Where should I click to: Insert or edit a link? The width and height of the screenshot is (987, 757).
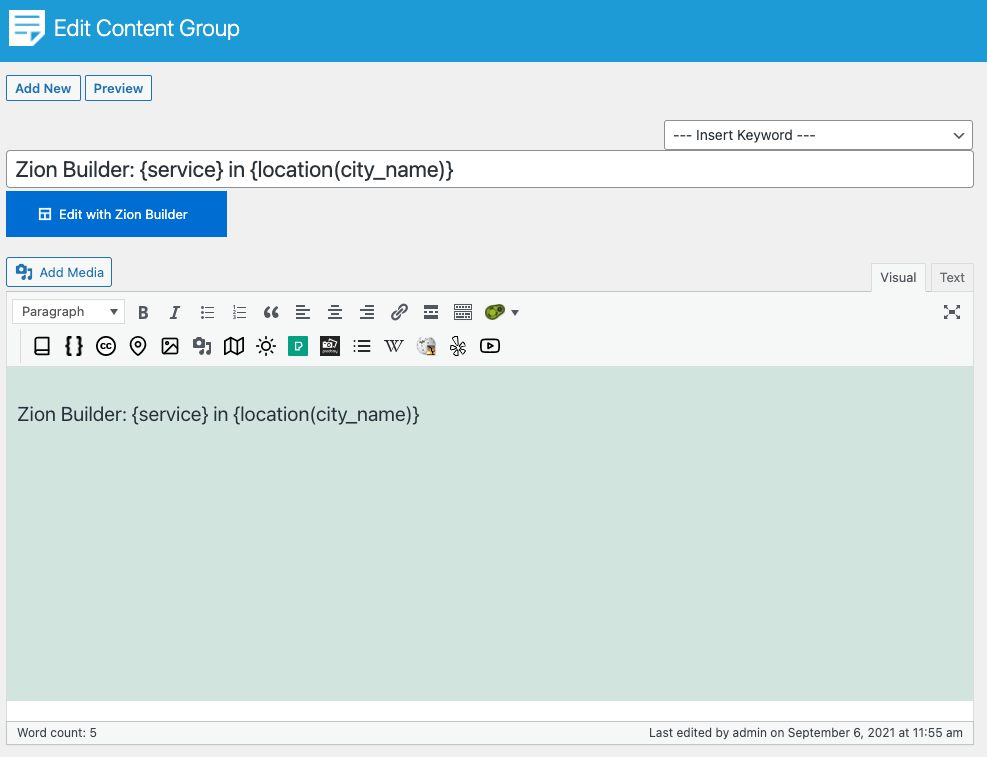(x=399, y=312)
